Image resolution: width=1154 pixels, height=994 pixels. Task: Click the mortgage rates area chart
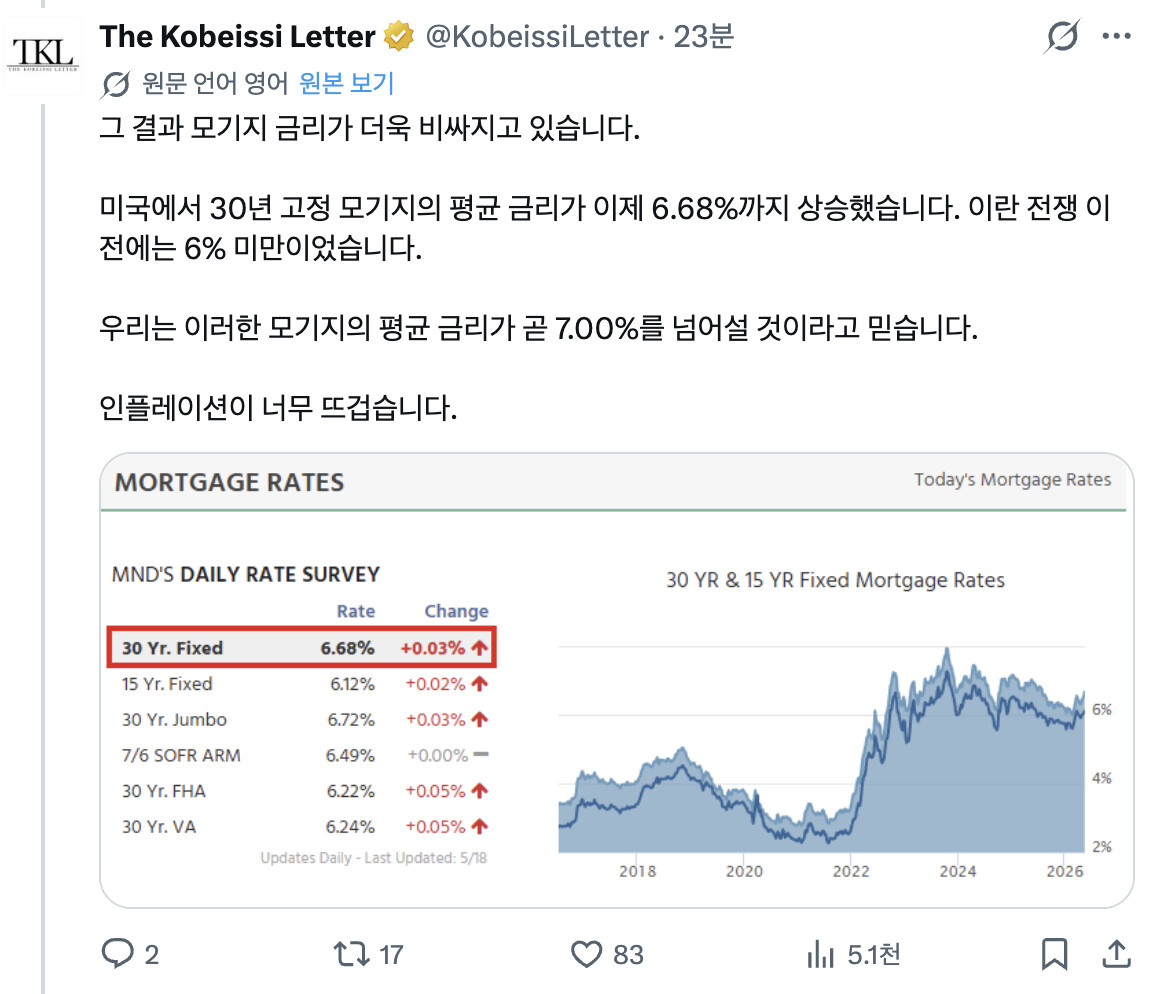tap(821, 750)
